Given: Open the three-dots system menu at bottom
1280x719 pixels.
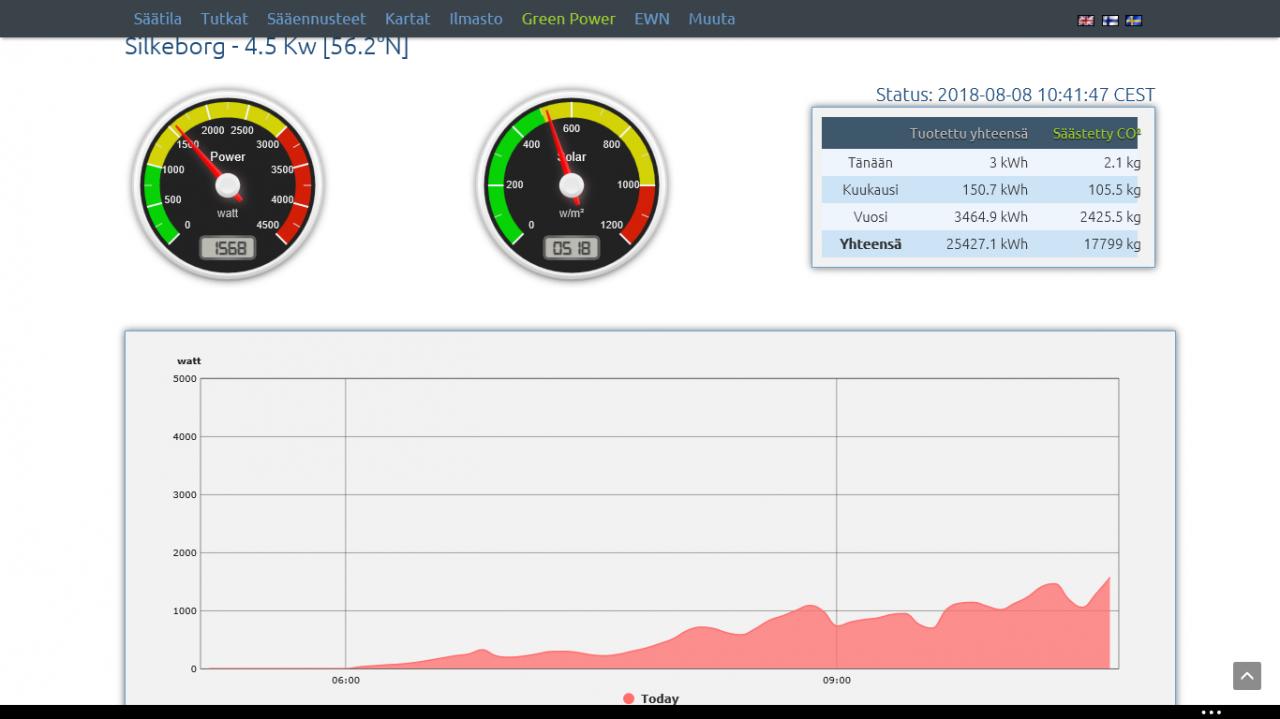Looking at the screenshot, I should tap(1211, 712).
